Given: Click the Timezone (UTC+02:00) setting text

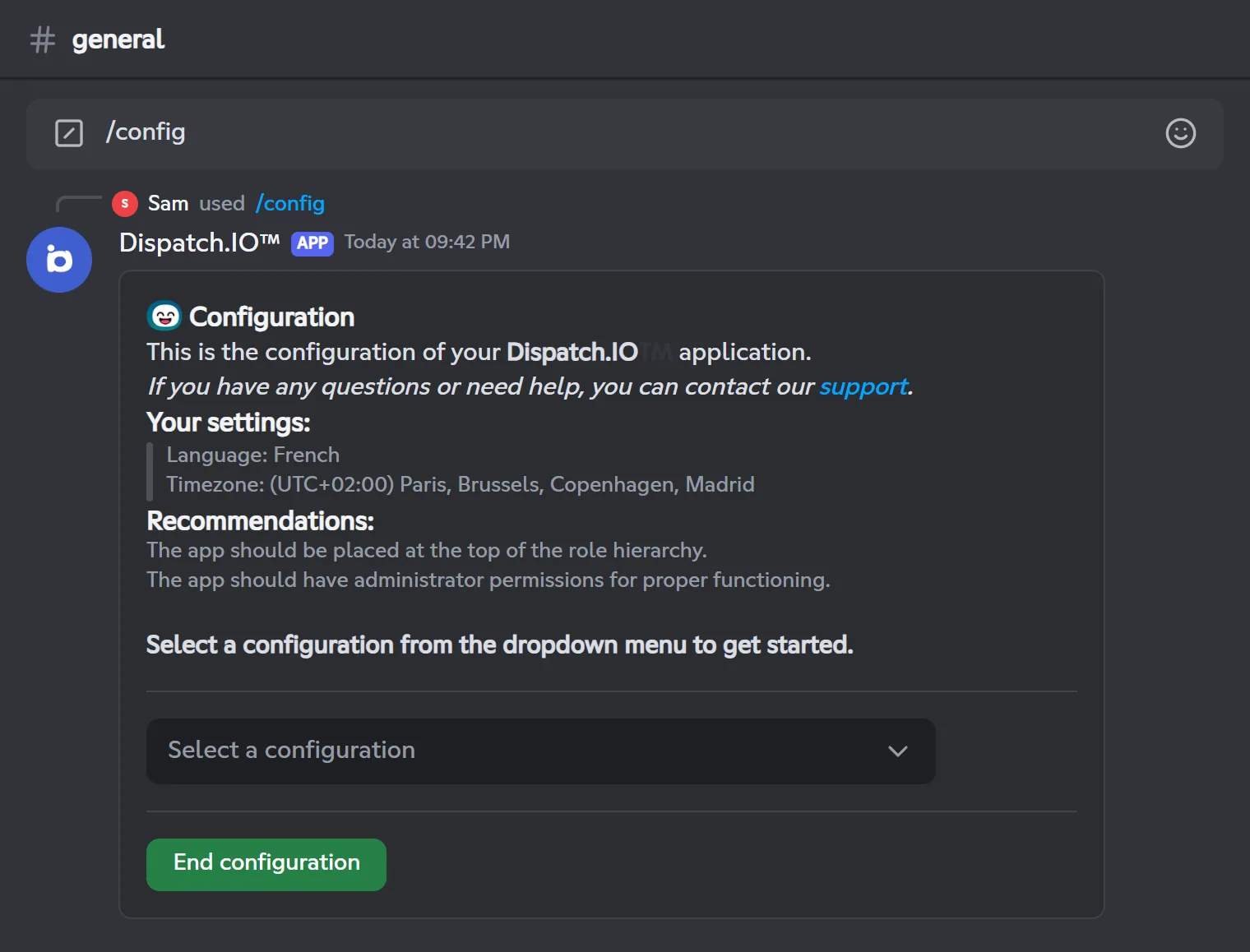Looking at the screenshot, I should pyautogui.click(x=461, y=484).
